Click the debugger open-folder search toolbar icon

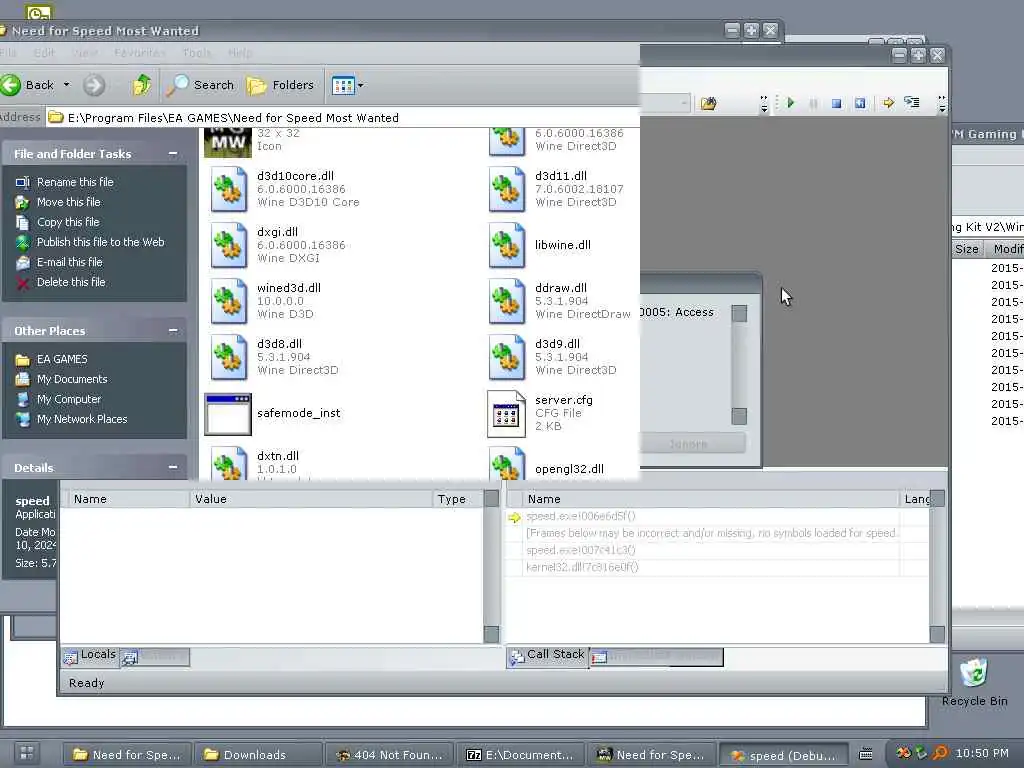point(709,103)
